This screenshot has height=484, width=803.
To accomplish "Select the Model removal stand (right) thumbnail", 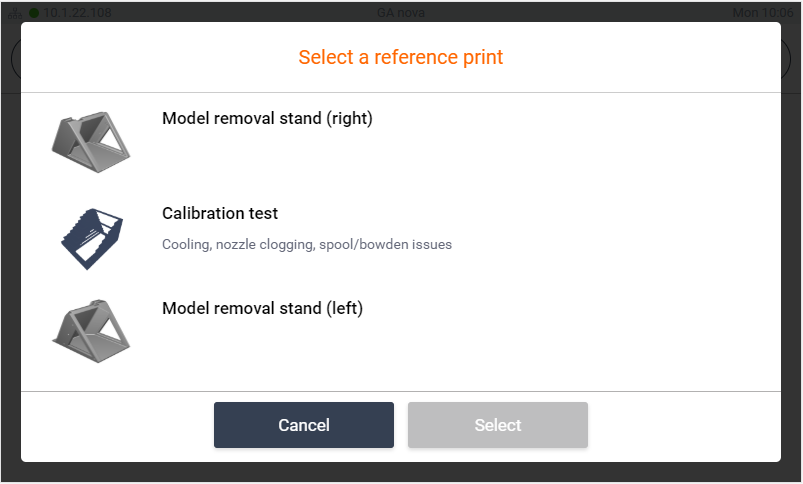I will point(91,142).
